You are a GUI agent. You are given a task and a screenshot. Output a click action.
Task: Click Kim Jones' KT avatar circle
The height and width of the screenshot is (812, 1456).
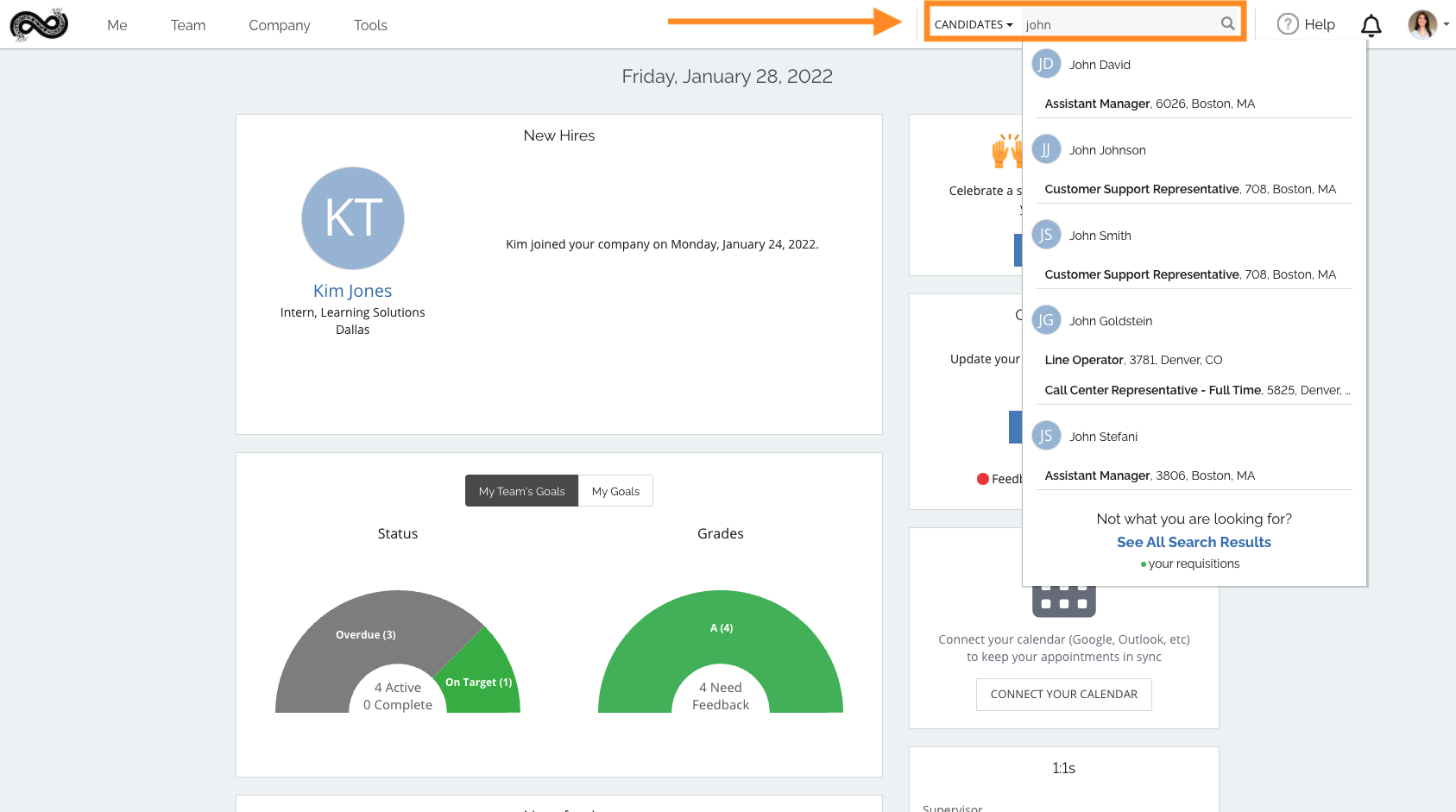[352, 217]
